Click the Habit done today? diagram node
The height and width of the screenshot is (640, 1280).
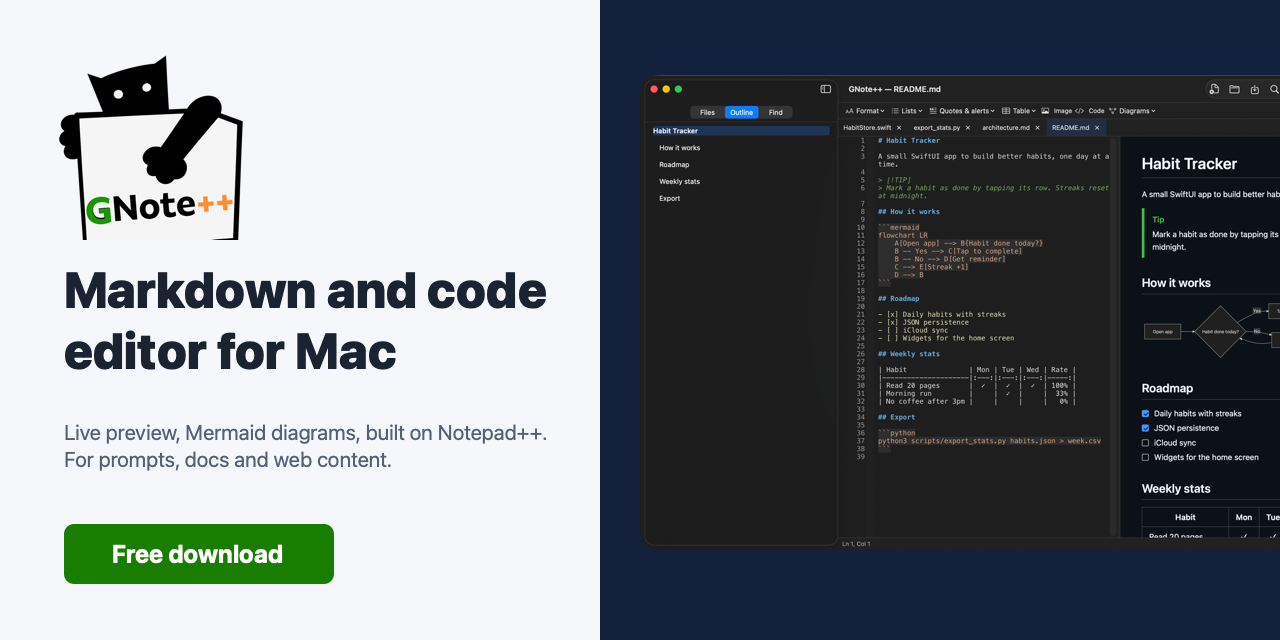click(x=1220, y=331)
